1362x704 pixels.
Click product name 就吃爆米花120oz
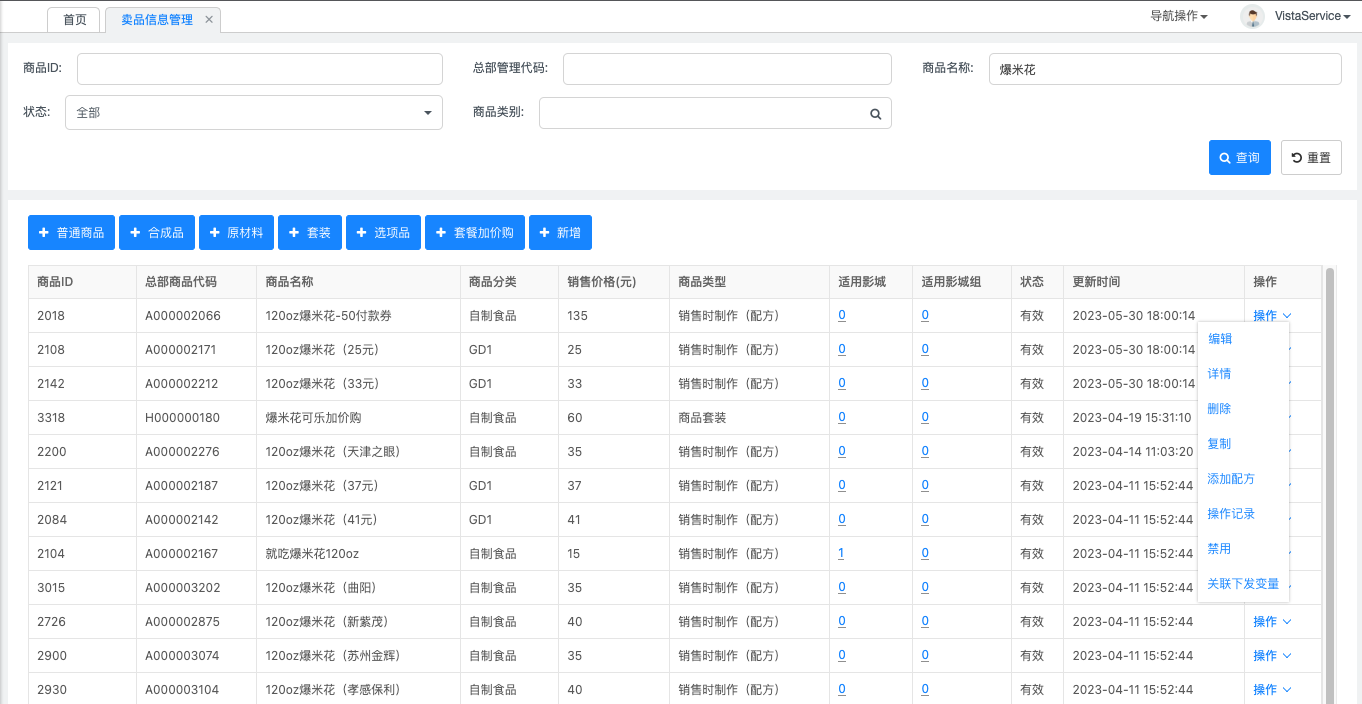pos(312,554)
